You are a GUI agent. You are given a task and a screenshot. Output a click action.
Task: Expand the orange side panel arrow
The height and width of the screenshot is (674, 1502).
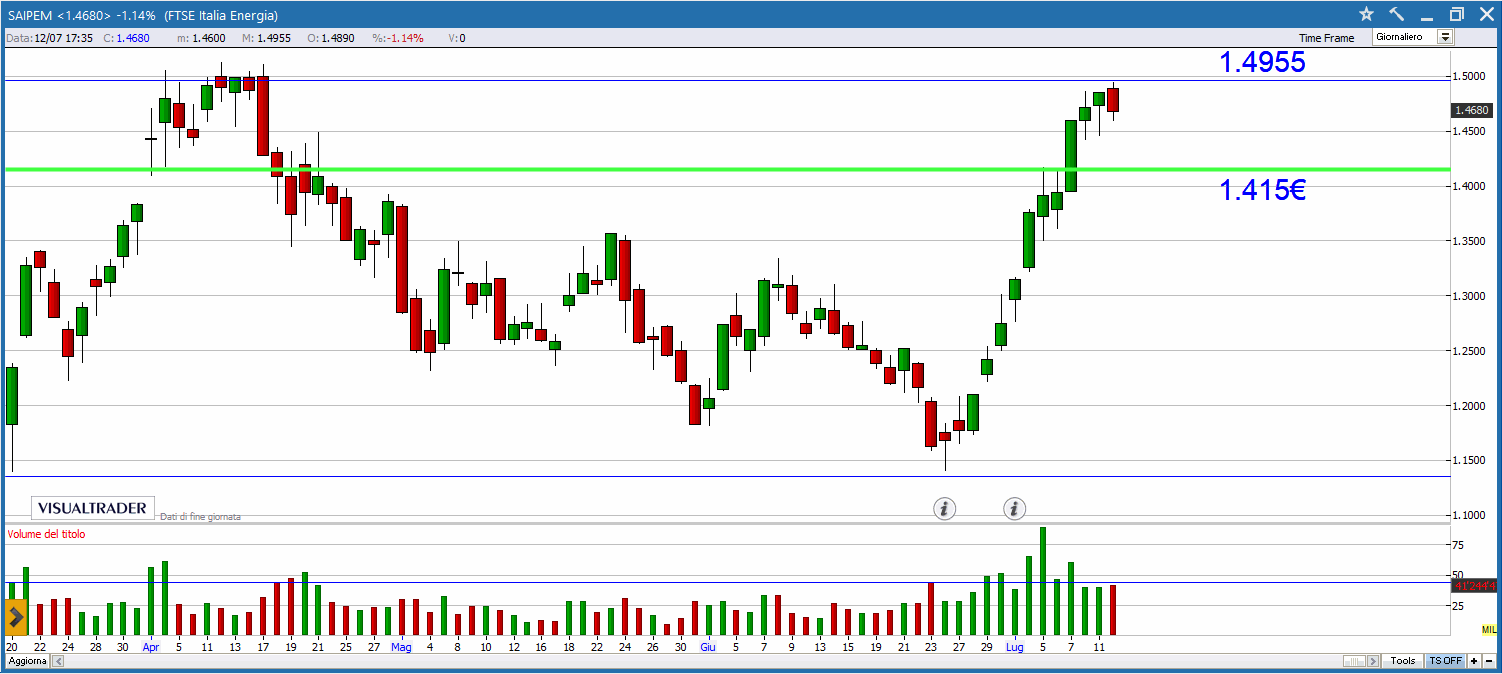[x=16, y=616]
